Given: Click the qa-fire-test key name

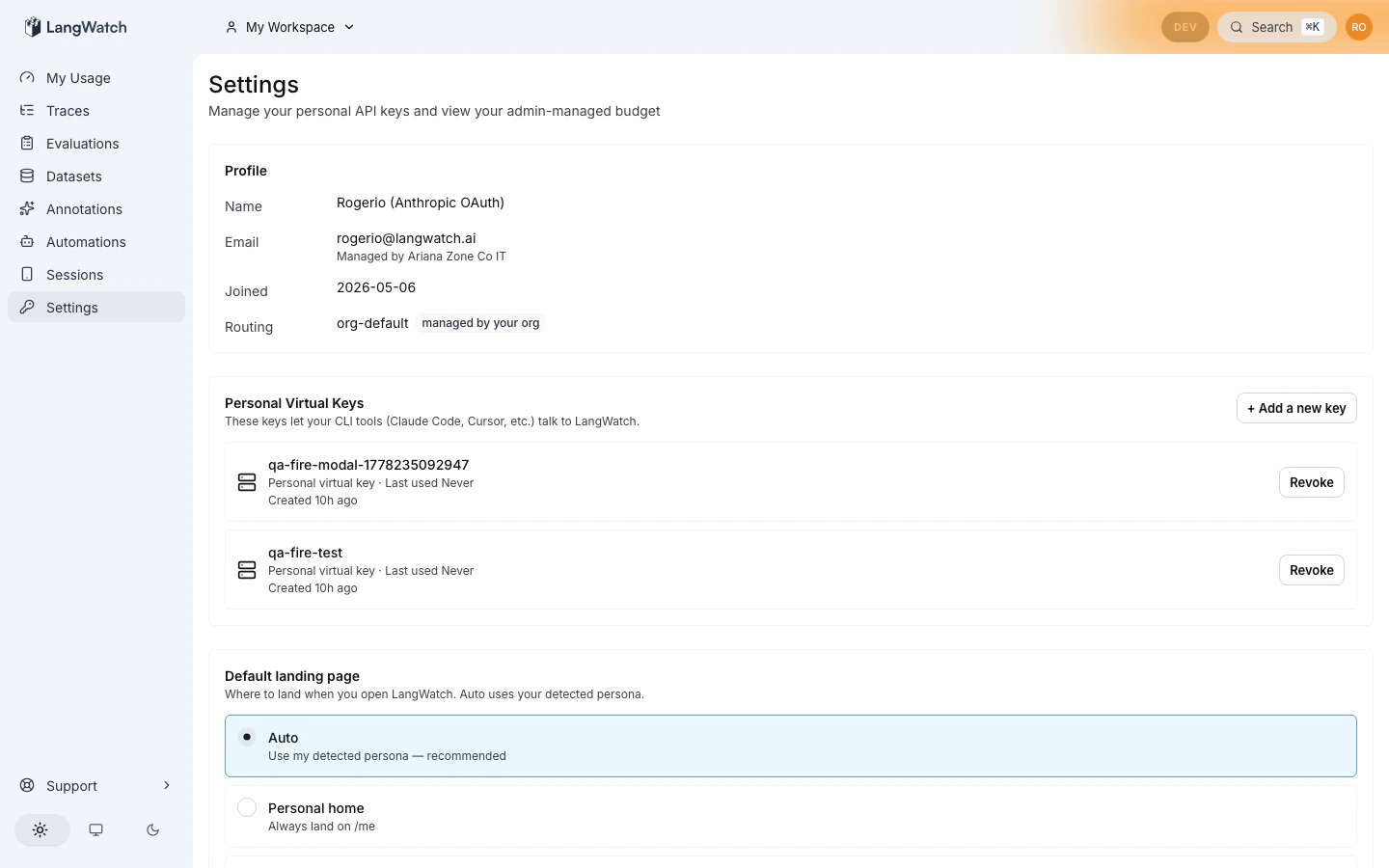Looking at the screenshot, I should [305, 553].
